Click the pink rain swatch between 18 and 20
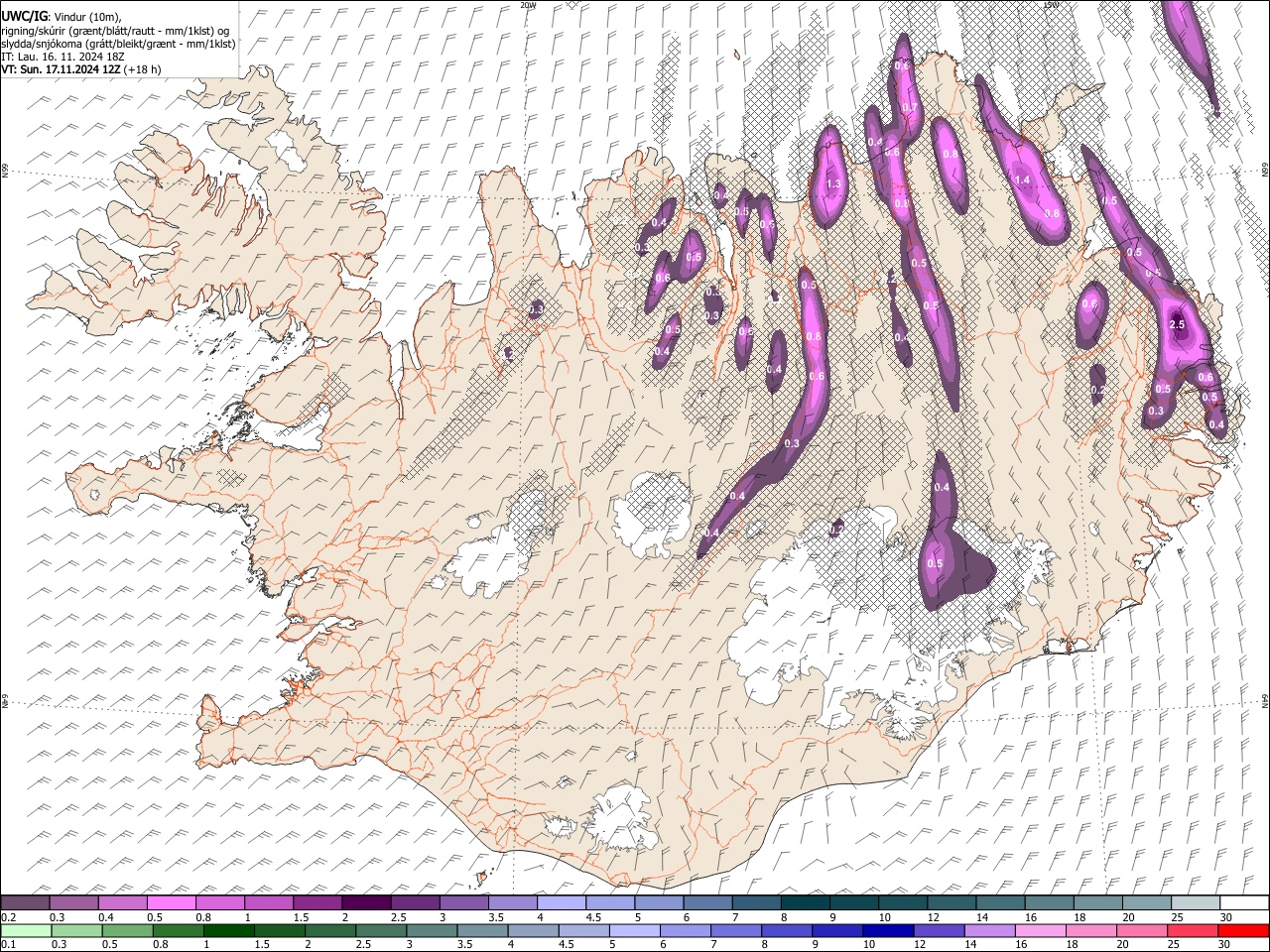This screenshot has height=952, width=1270. coord(1090,930)
